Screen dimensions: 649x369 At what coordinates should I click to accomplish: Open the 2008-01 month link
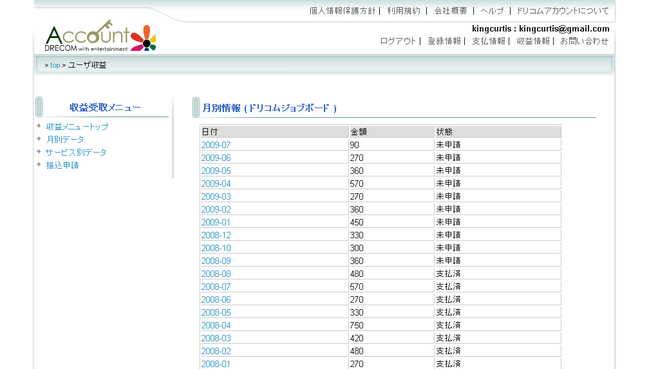216,364
